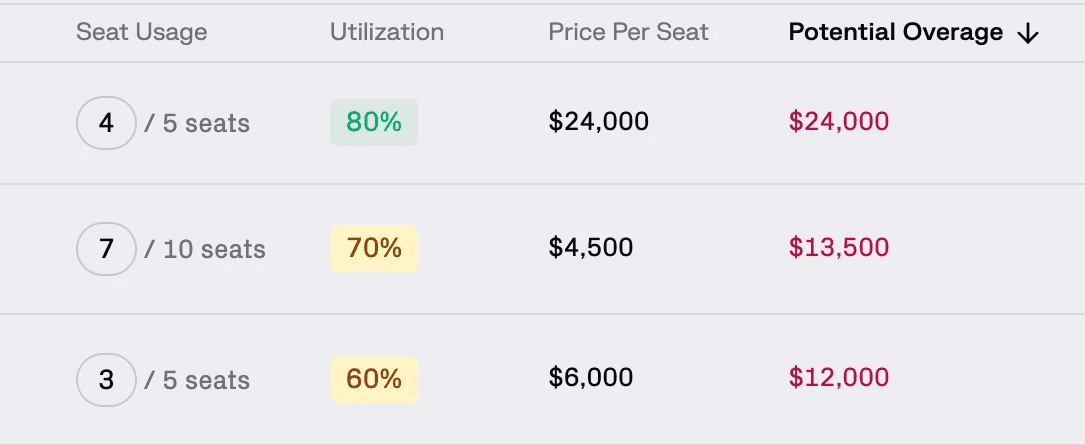
Task: Click "/ 5 seats" in the 60% row
Action: (x=197, y=381)
